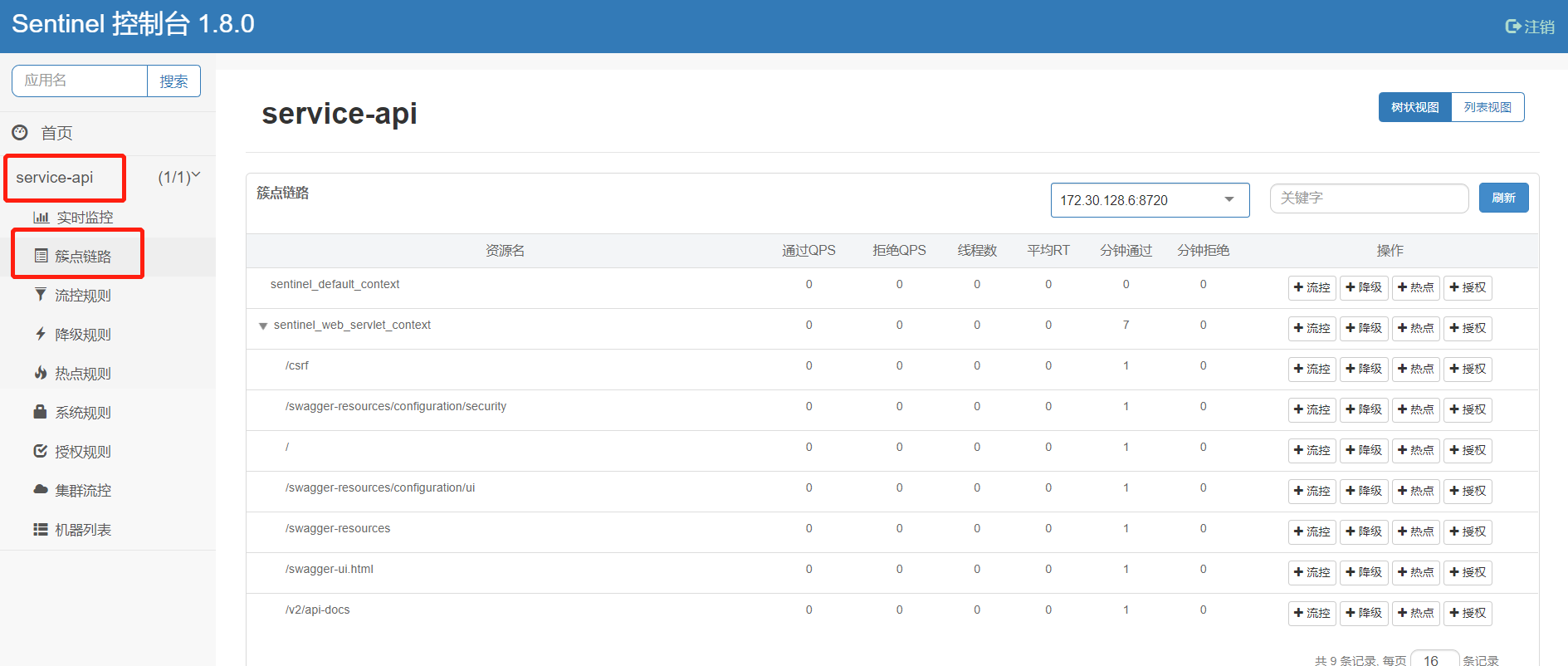
Task: Open 集群流控 menu item
Action: pos(83,491)
